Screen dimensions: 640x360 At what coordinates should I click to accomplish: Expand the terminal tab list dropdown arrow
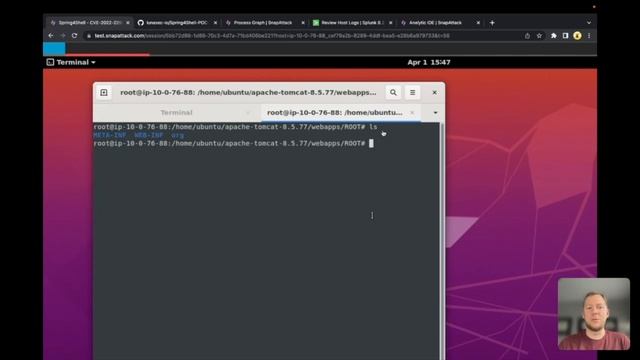click(x=435, y=113)
